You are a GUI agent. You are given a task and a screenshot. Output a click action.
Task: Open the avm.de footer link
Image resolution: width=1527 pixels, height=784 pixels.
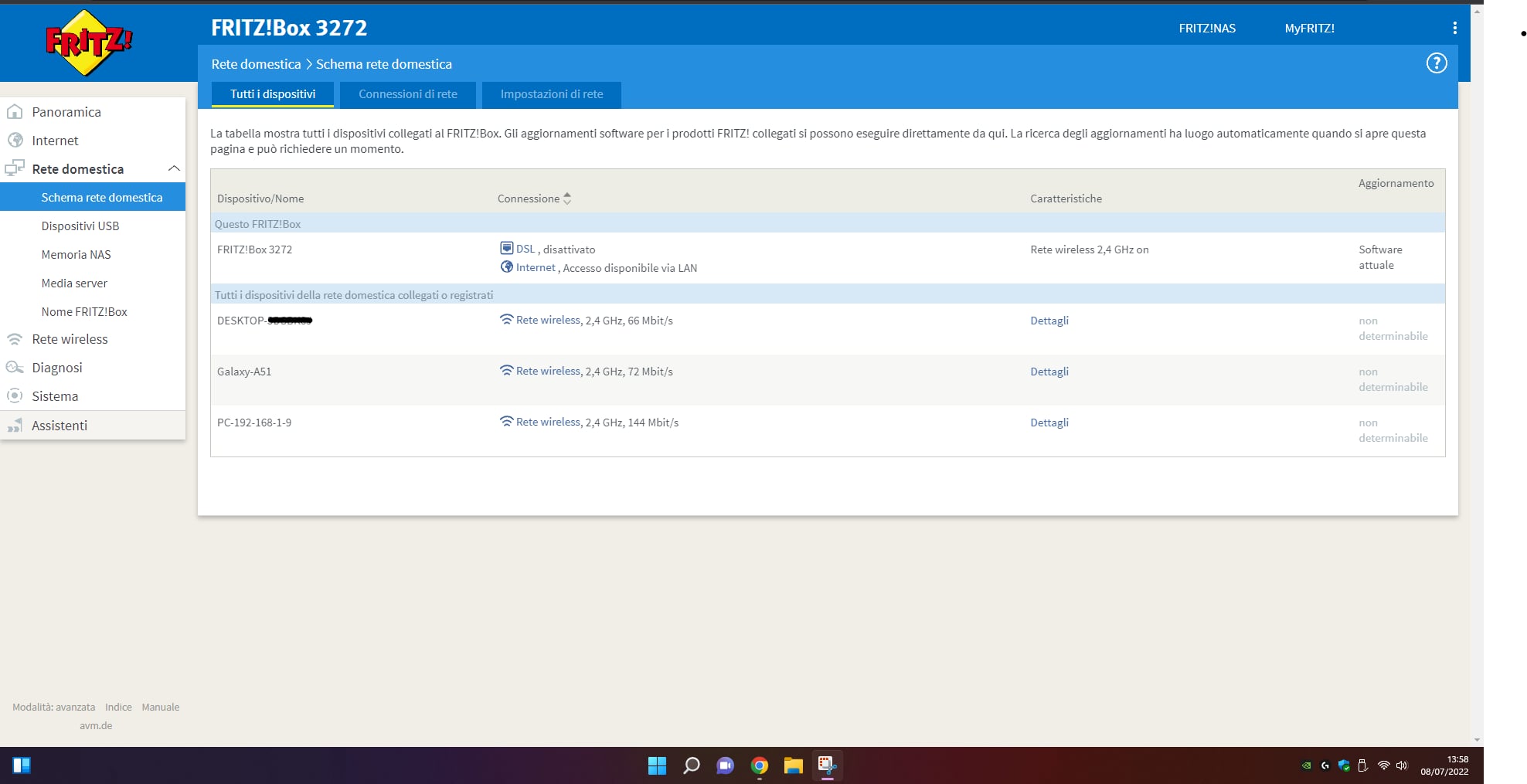tap(96, 725)
